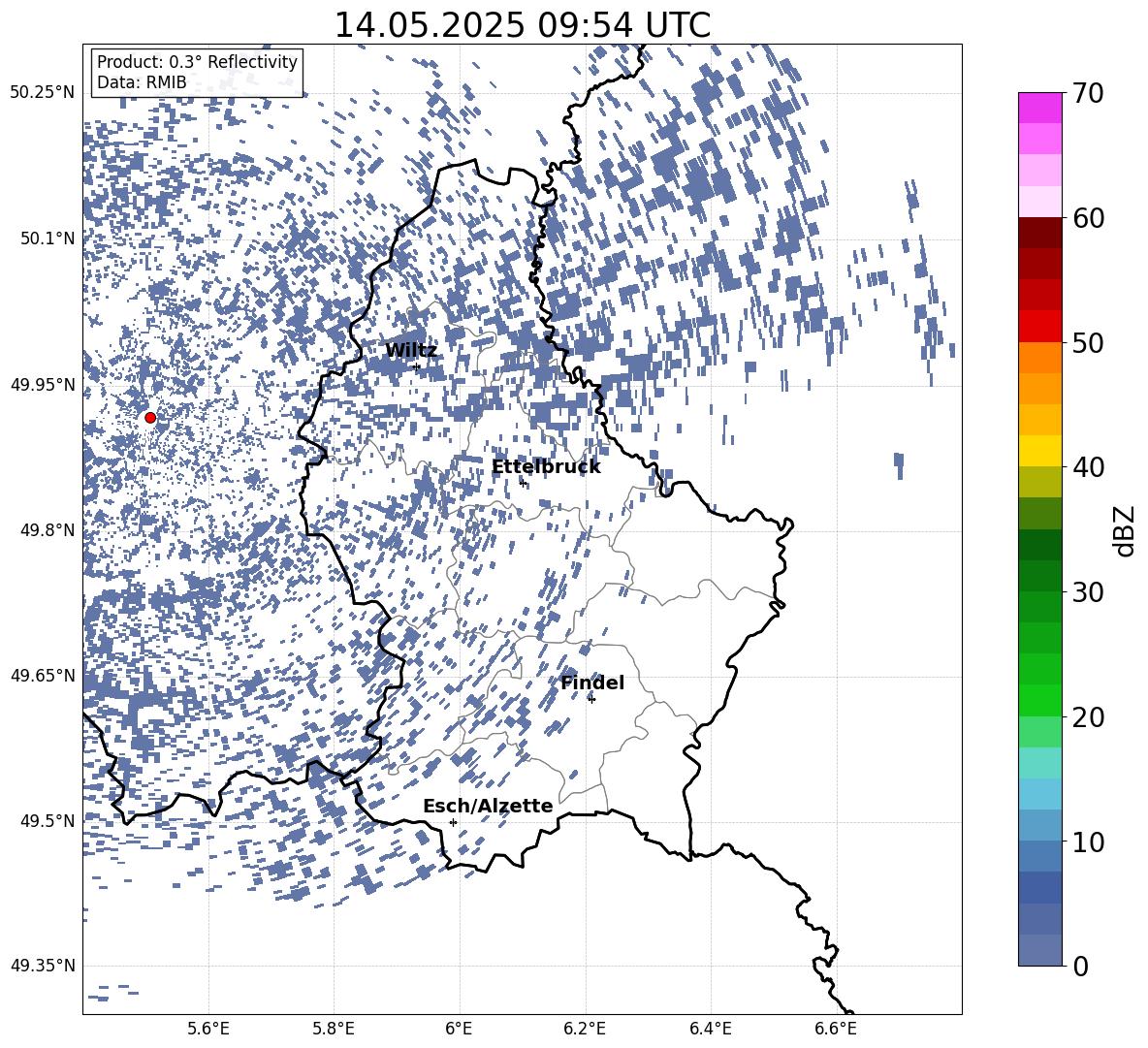
Task: Click the dBZ colorbar label
Action: click(x=1126, y=530)
